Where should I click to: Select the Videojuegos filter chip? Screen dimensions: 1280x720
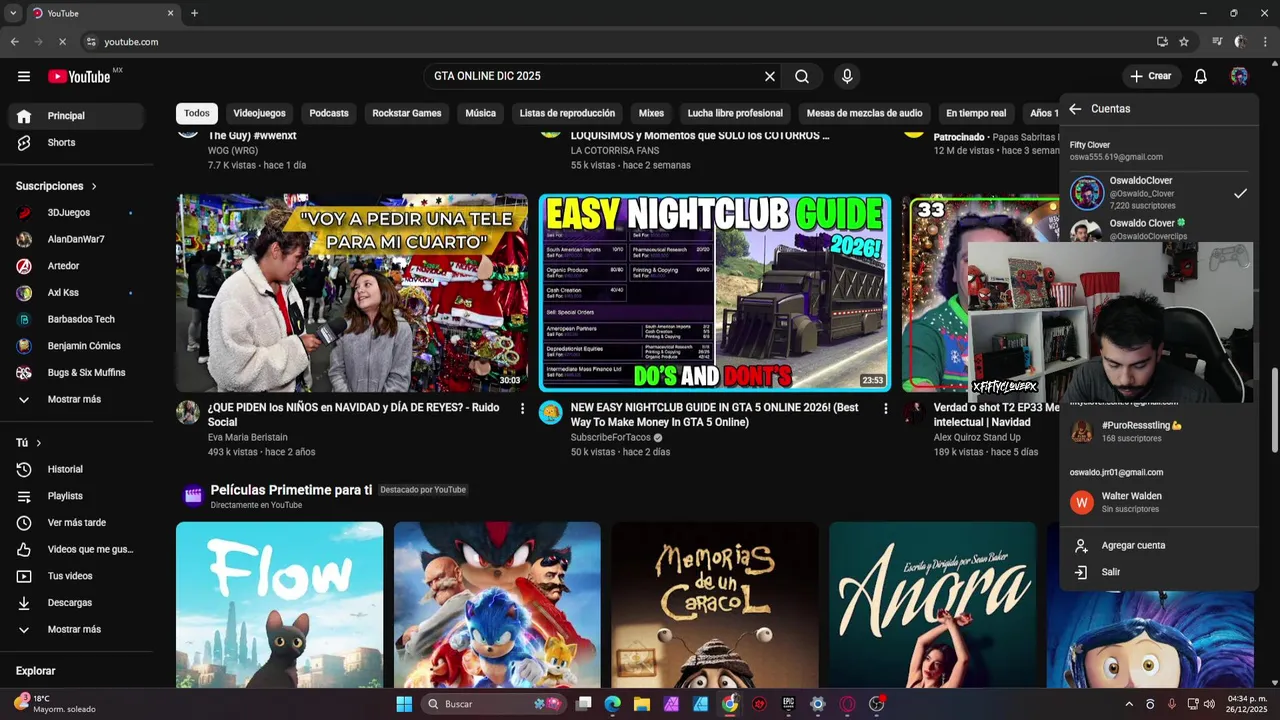point(260,113)
